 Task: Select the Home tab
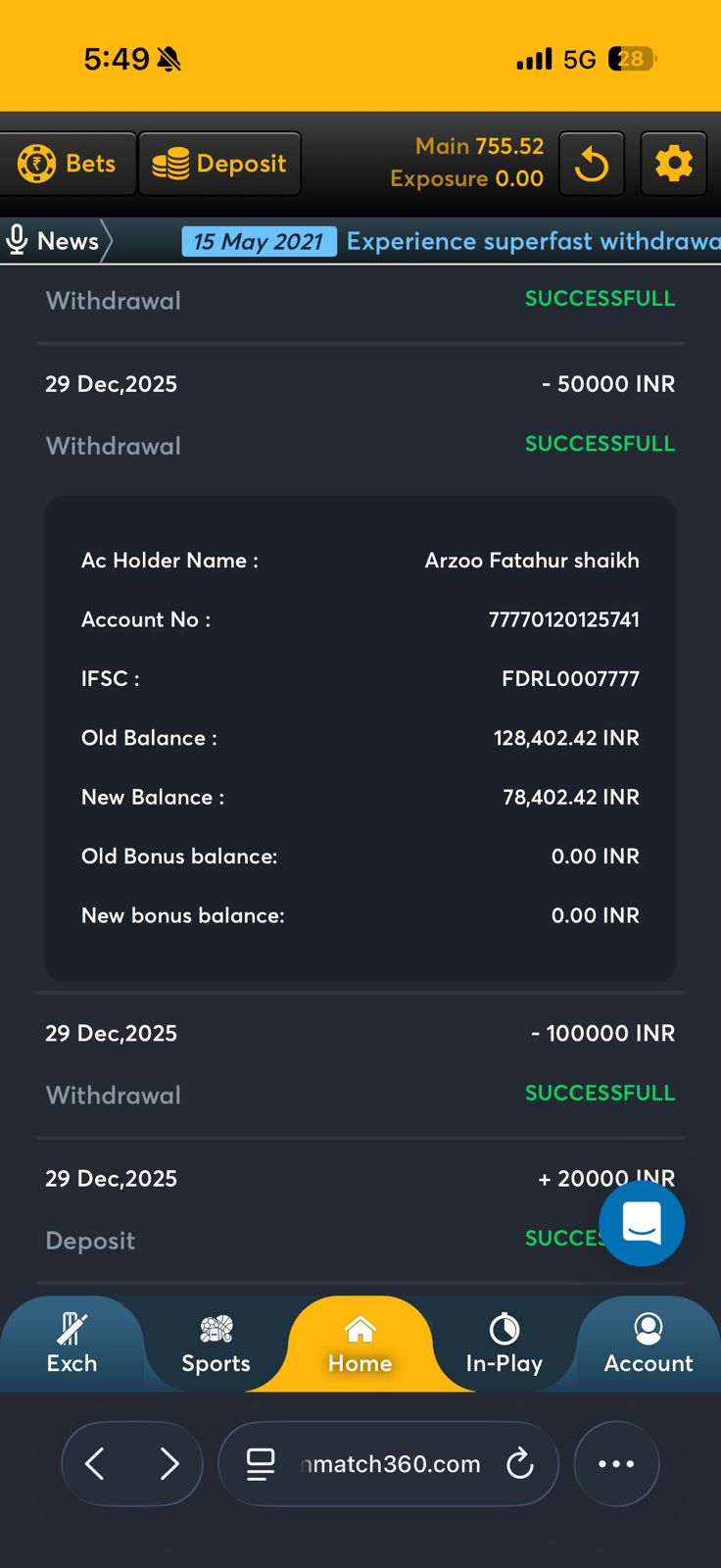pos(360,1345)
